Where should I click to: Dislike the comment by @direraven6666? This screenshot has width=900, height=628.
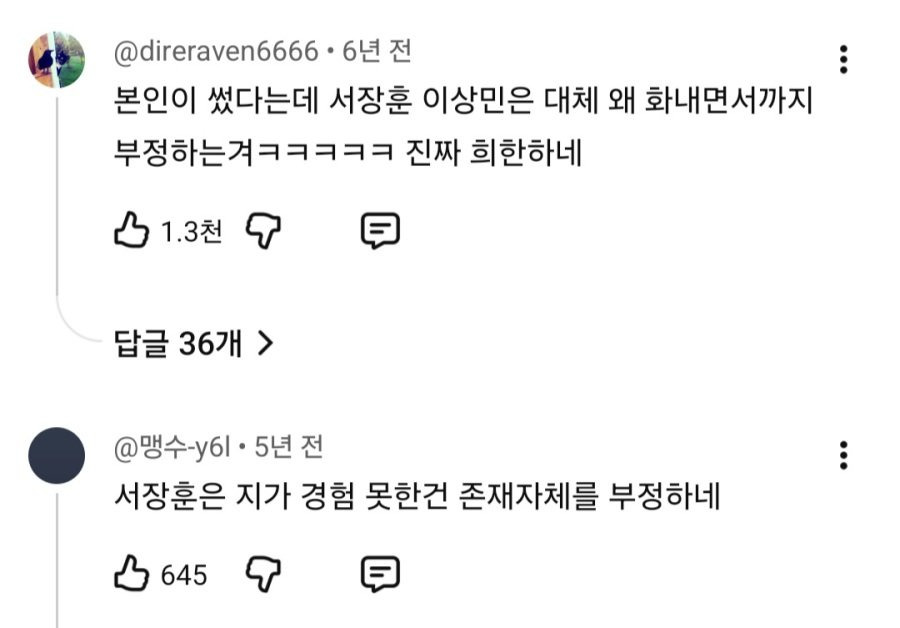click(x=263, y=230)
